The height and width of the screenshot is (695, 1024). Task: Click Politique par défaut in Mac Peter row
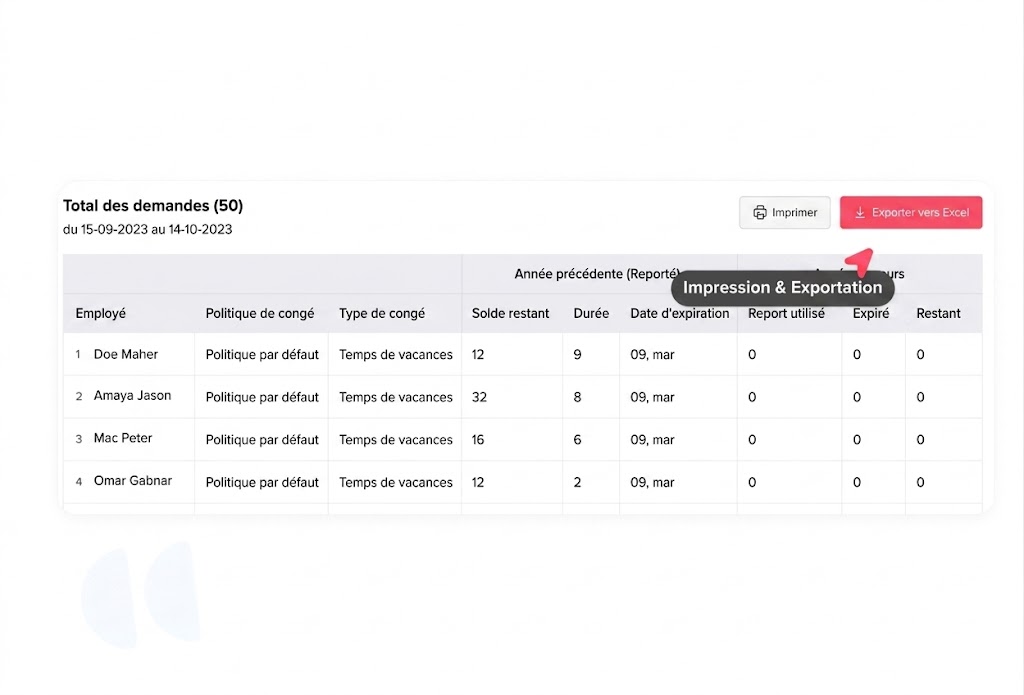point(262,440)
